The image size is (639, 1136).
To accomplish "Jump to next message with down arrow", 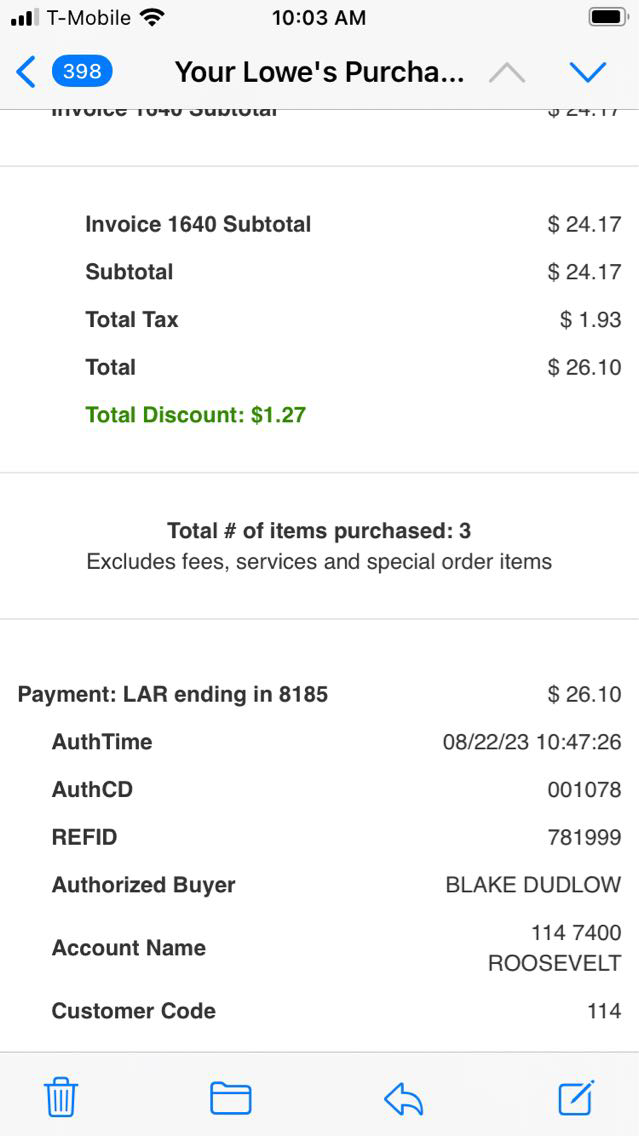I will [x=587, y=72].
